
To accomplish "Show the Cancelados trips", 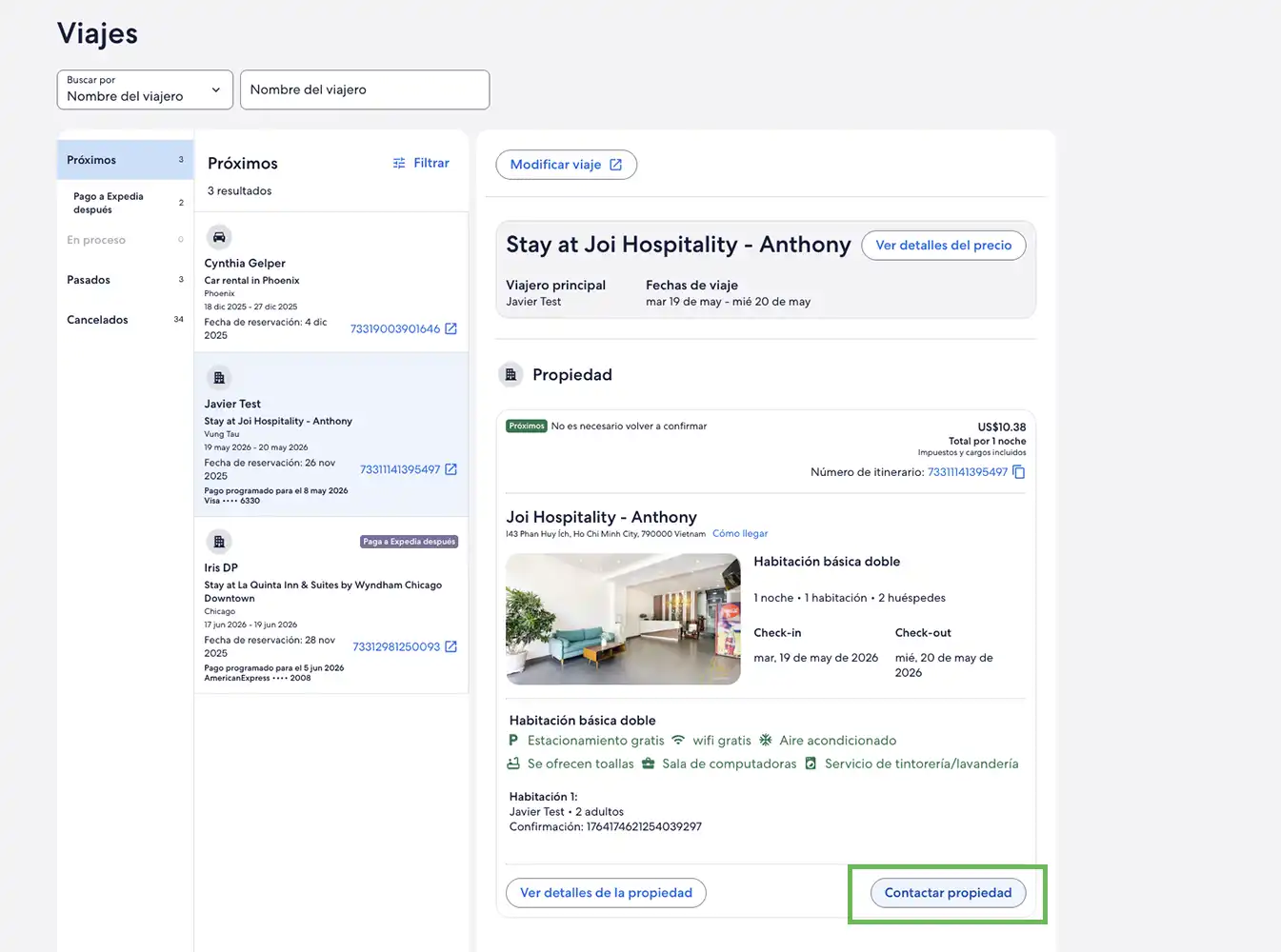I will [125, 320].
